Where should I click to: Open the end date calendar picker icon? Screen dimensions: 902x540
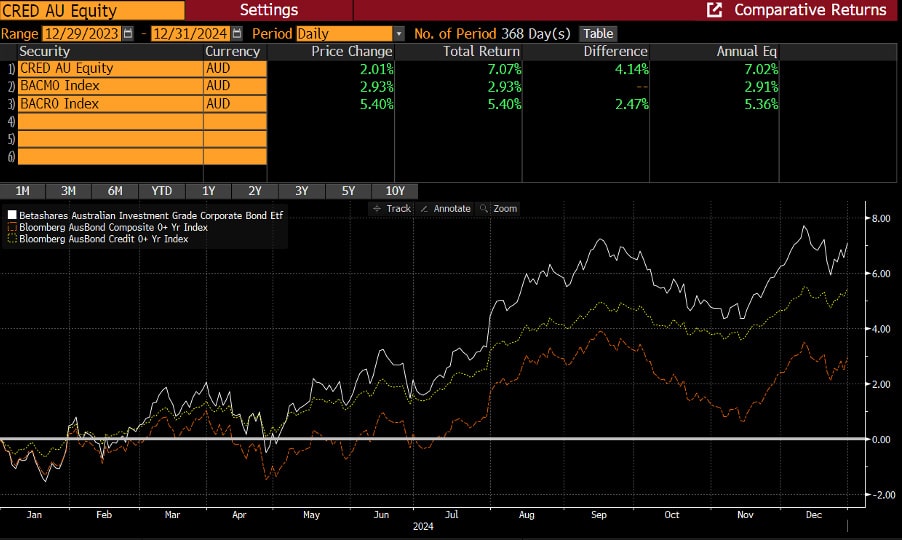[236, 34]
